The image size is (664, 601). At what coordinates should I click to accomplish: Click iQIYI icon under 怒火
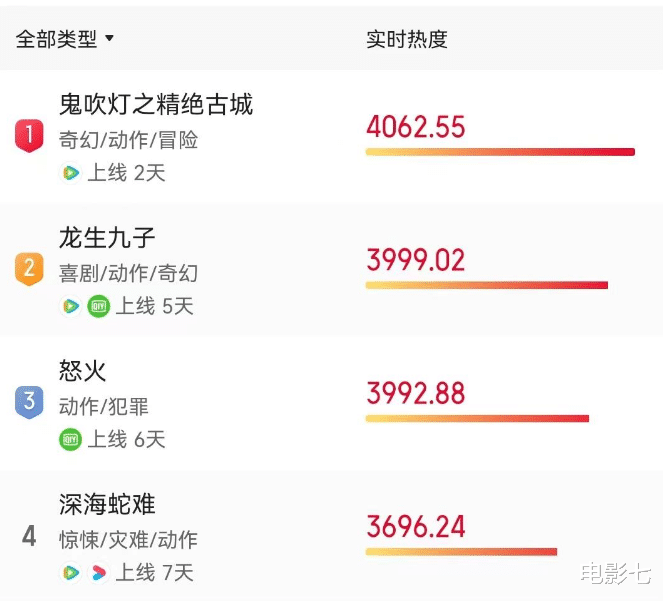click(70, 439)
